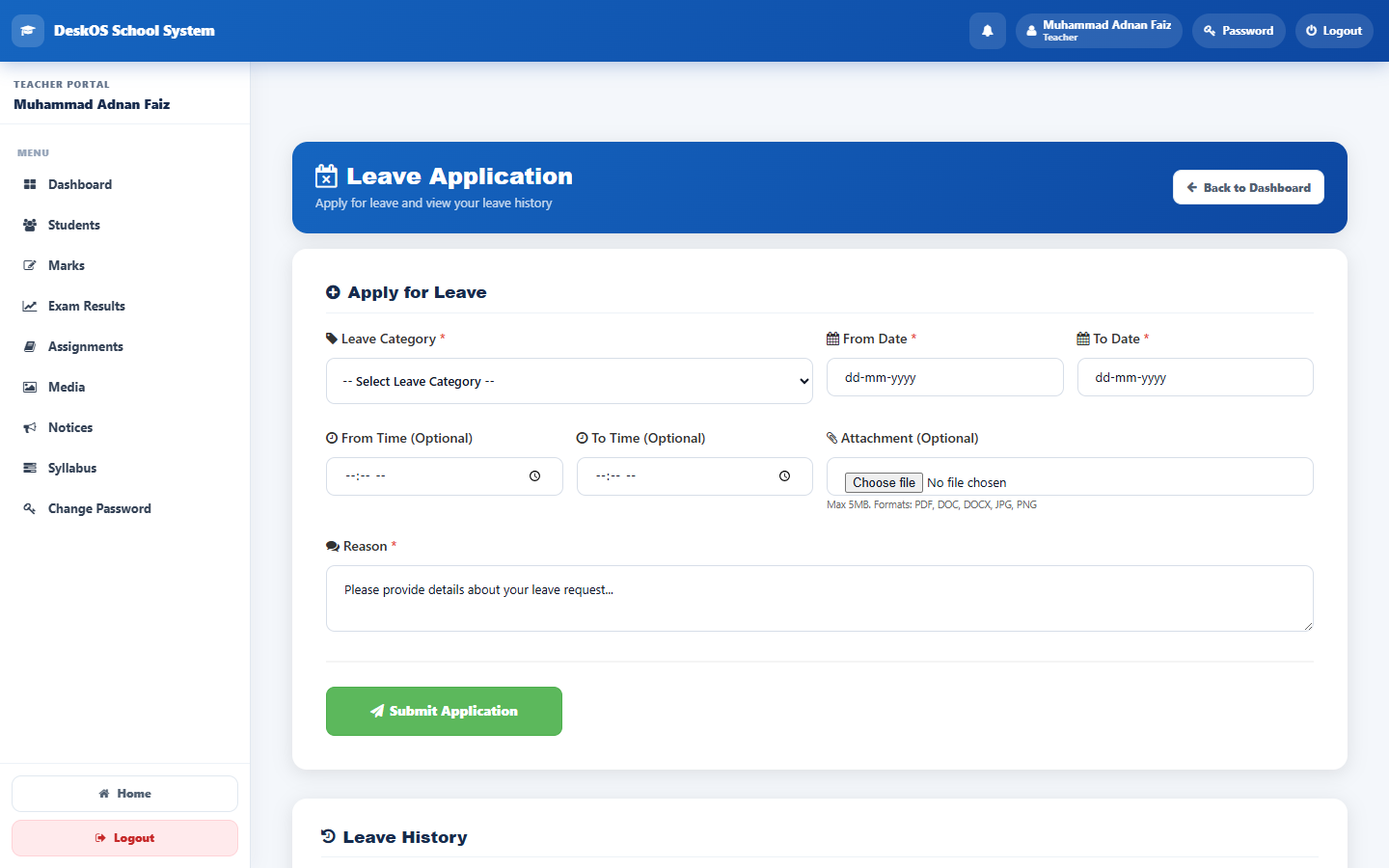
Task: Click the To Date input field
Action: pyautogui.click(x=1195, y=377)
